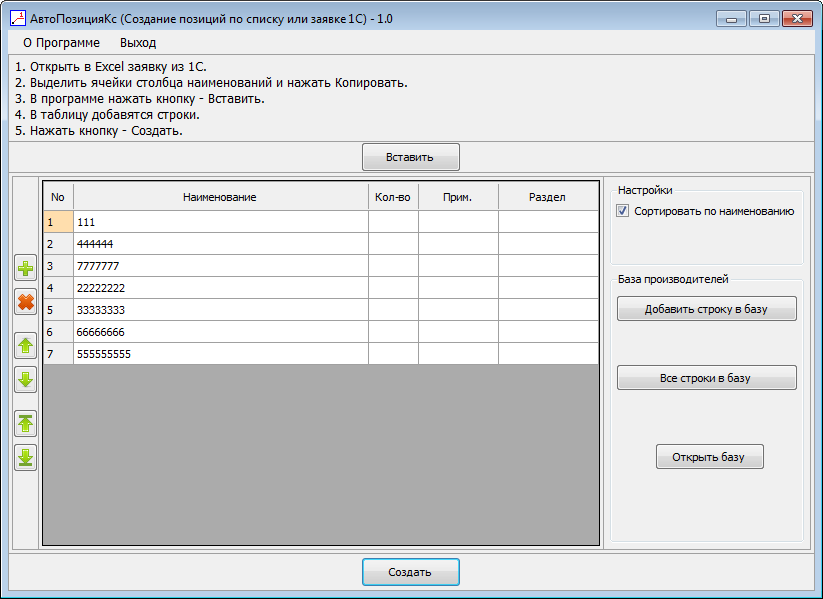The image size is (823, 599).
Task: Click the 'Кол-во' column header
Action: coord(393,197)
